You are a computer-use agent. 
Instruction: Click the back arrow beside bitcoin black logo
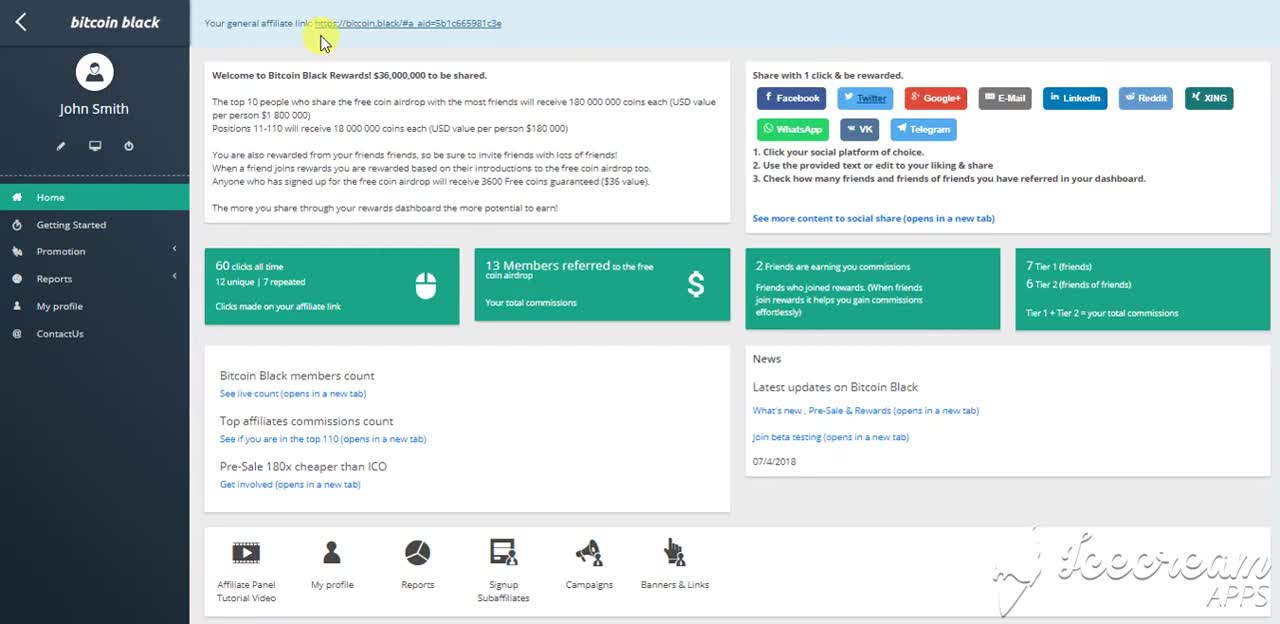click(x=21, y=22)
